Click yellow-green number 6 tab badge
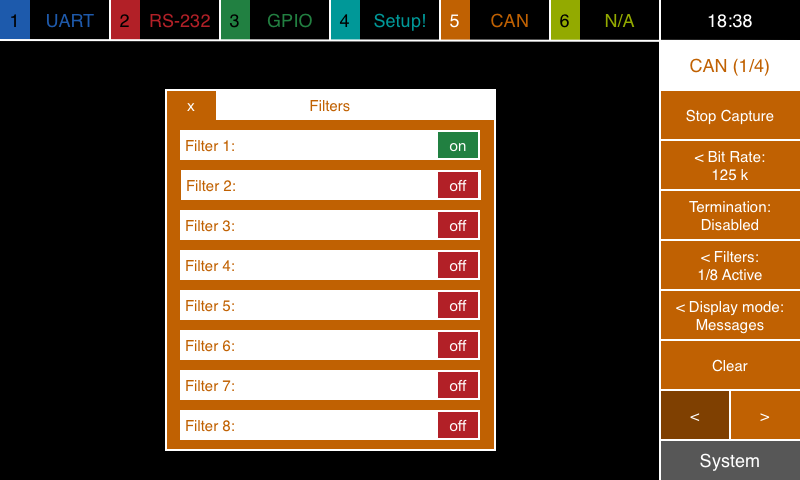Screen dimensions: 800x480 click(565, 20)
